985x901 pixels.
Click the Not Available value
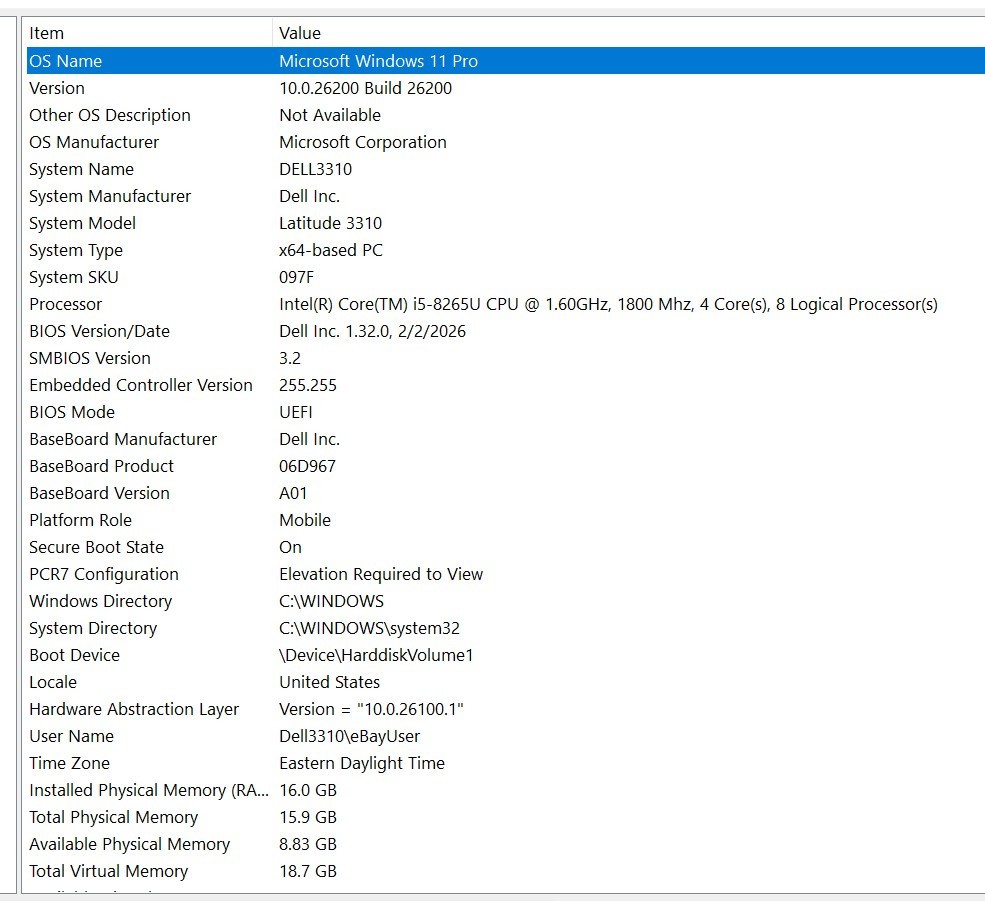coord(330,115)
